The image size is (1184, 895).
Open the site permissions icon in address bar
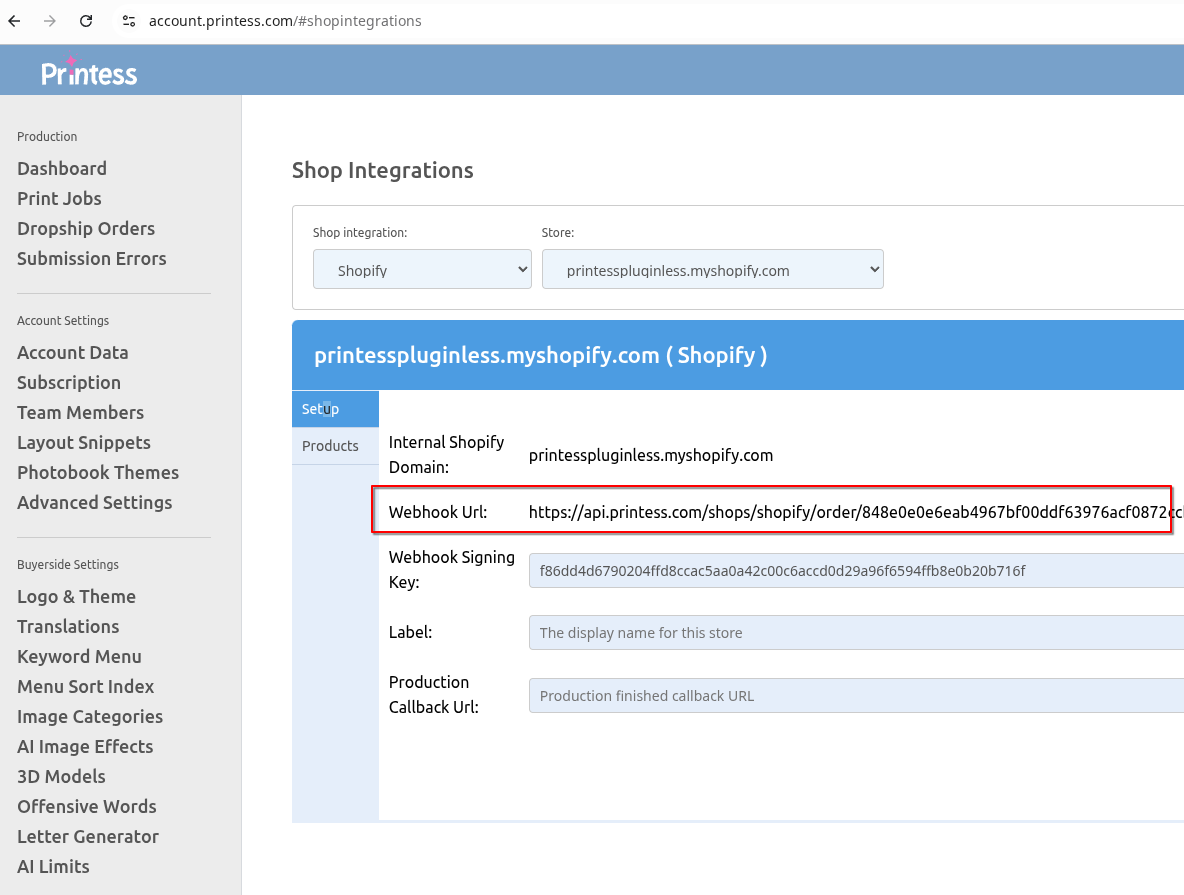[129, 20]
